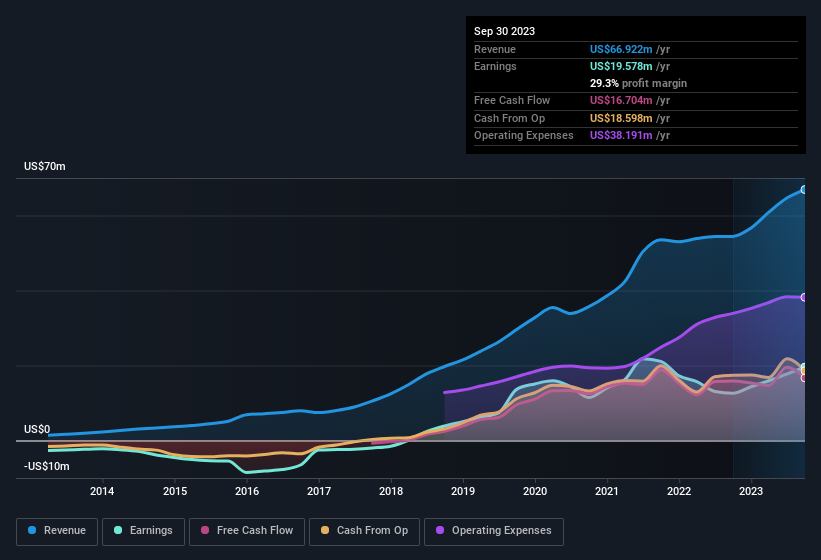
Task: Click the 29.3% profit margin text
Action: (x=638, y=83)
